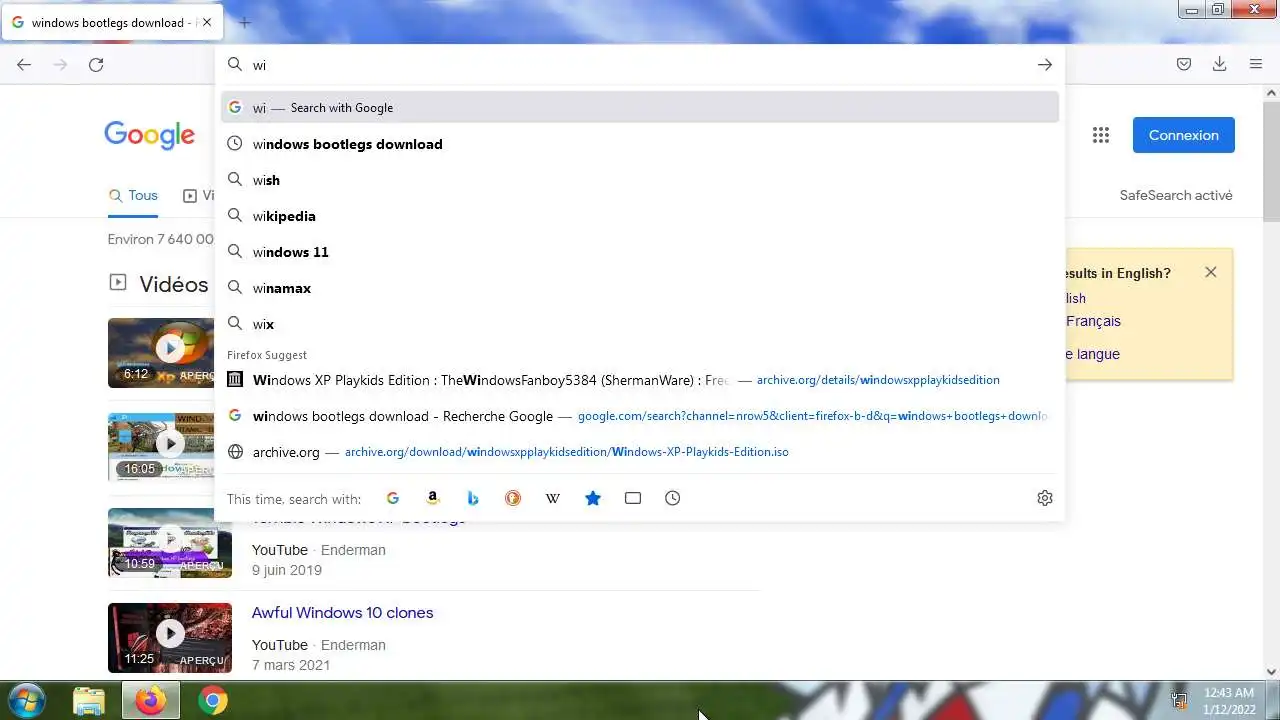Screen dimensions: 1280x720
Task: Choose the 'wikipedia' suggestion
Action: coord(640,216)
